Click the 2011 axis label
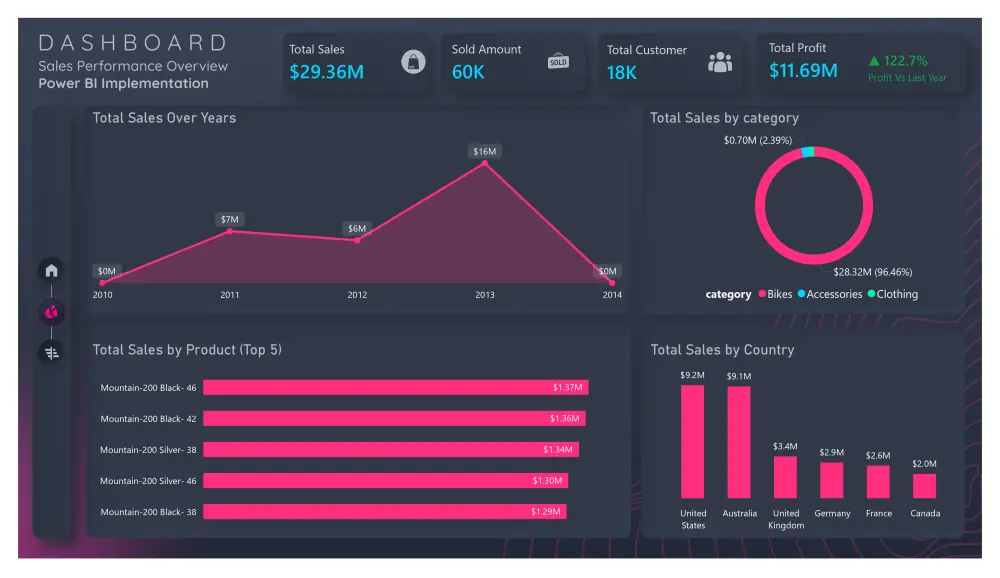Image resolution: width=1000 pixels, height=578 pixels. 230,295
